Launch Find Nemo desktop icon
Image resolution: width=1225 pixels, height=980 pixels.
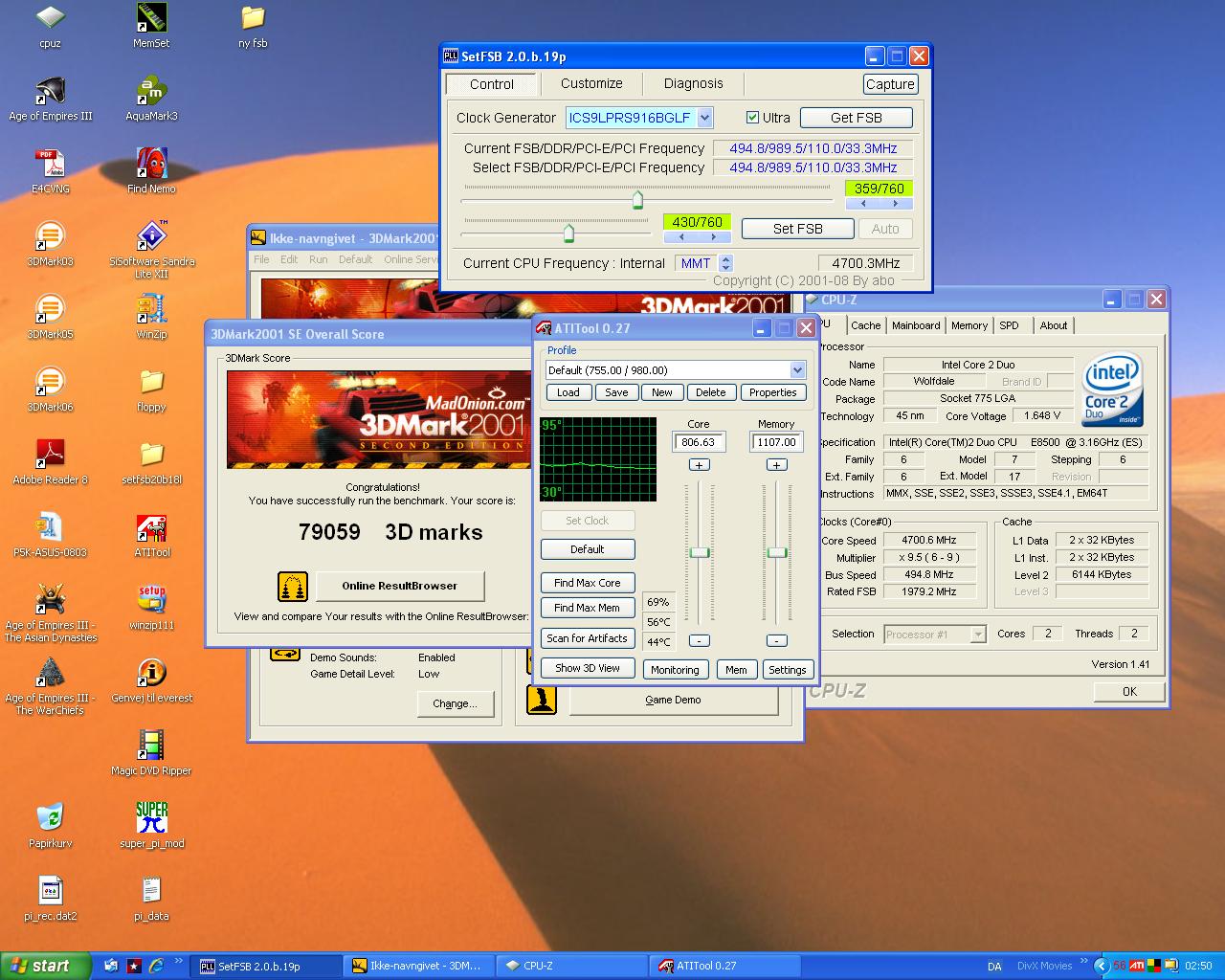[x=151, y=171]
